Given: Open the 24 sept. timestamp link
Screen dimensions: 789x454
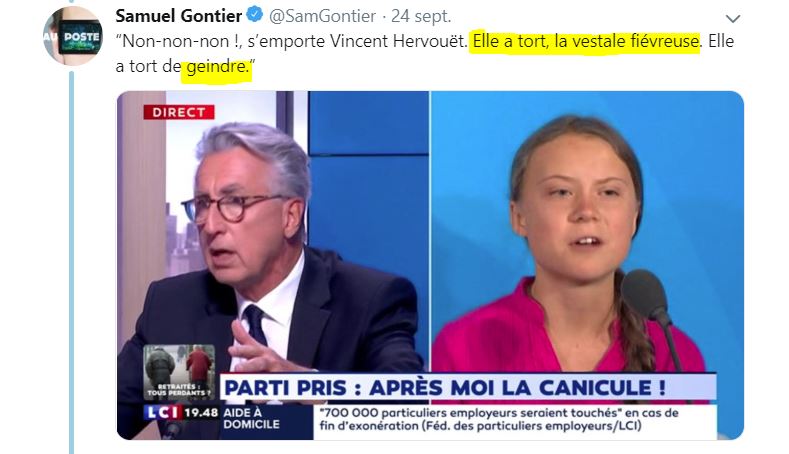Looking at the screenshot, I should click(421, 16).
